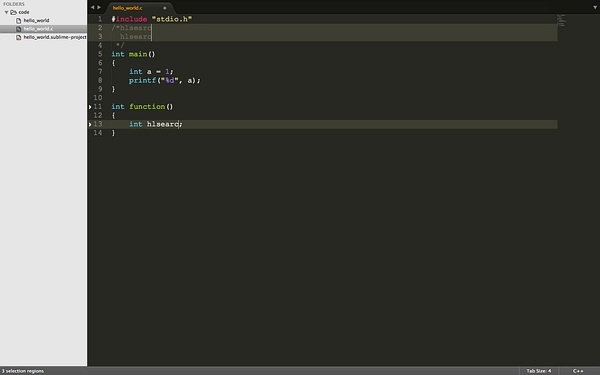The width and height of the screenshot is (600, 375).
Task: Select hello_world.c in the sidebar
Action: tap(38, 29)
